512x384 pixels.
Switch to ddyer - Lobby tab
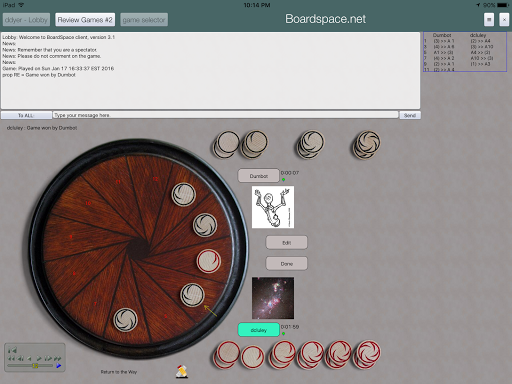point(26,20)
